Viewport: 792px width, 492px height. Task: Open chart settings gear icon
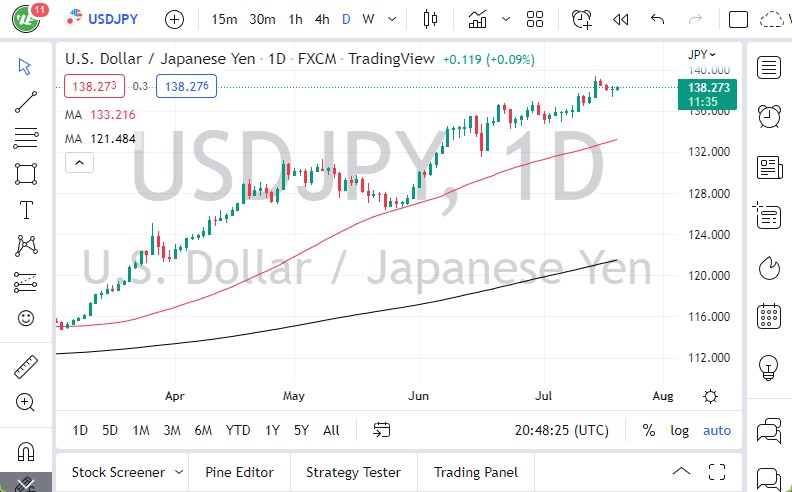[x=710, y=396]
